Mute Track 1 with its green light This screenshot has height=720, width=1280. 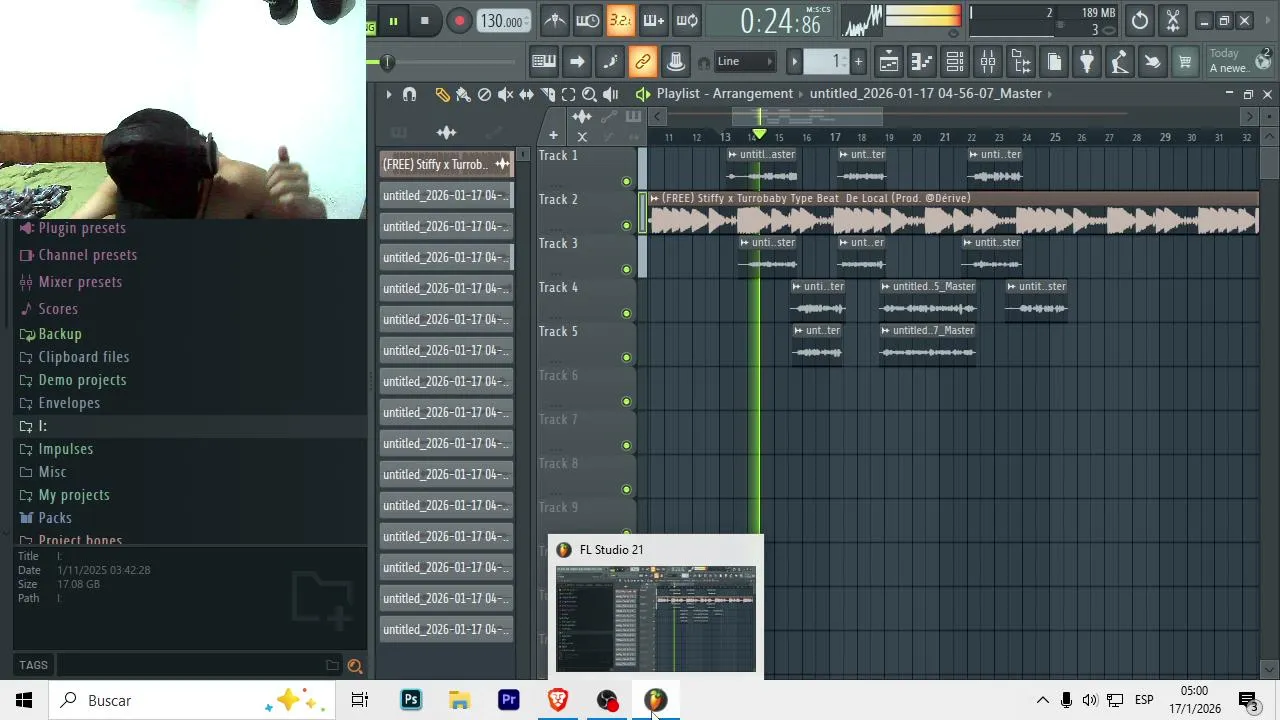tap(626, 181)
